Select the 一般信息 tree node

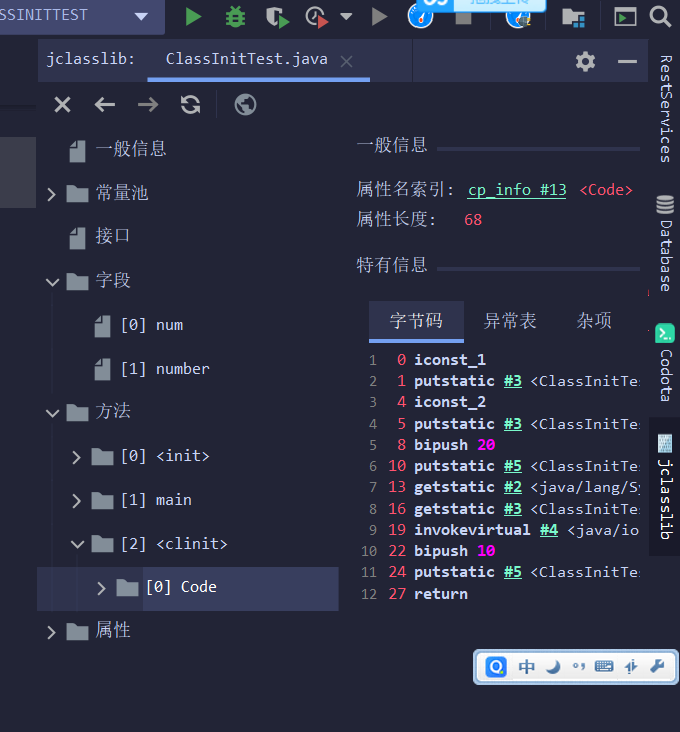click(131, 149)
